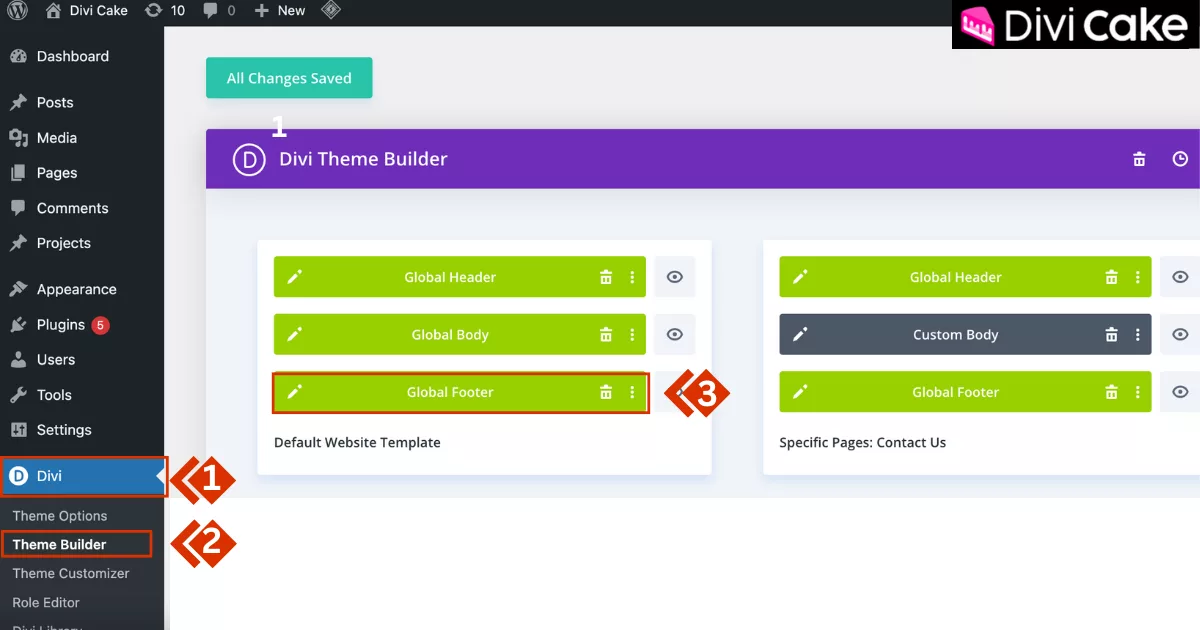Click the WordPress logo in admin bar

[19, 11]
